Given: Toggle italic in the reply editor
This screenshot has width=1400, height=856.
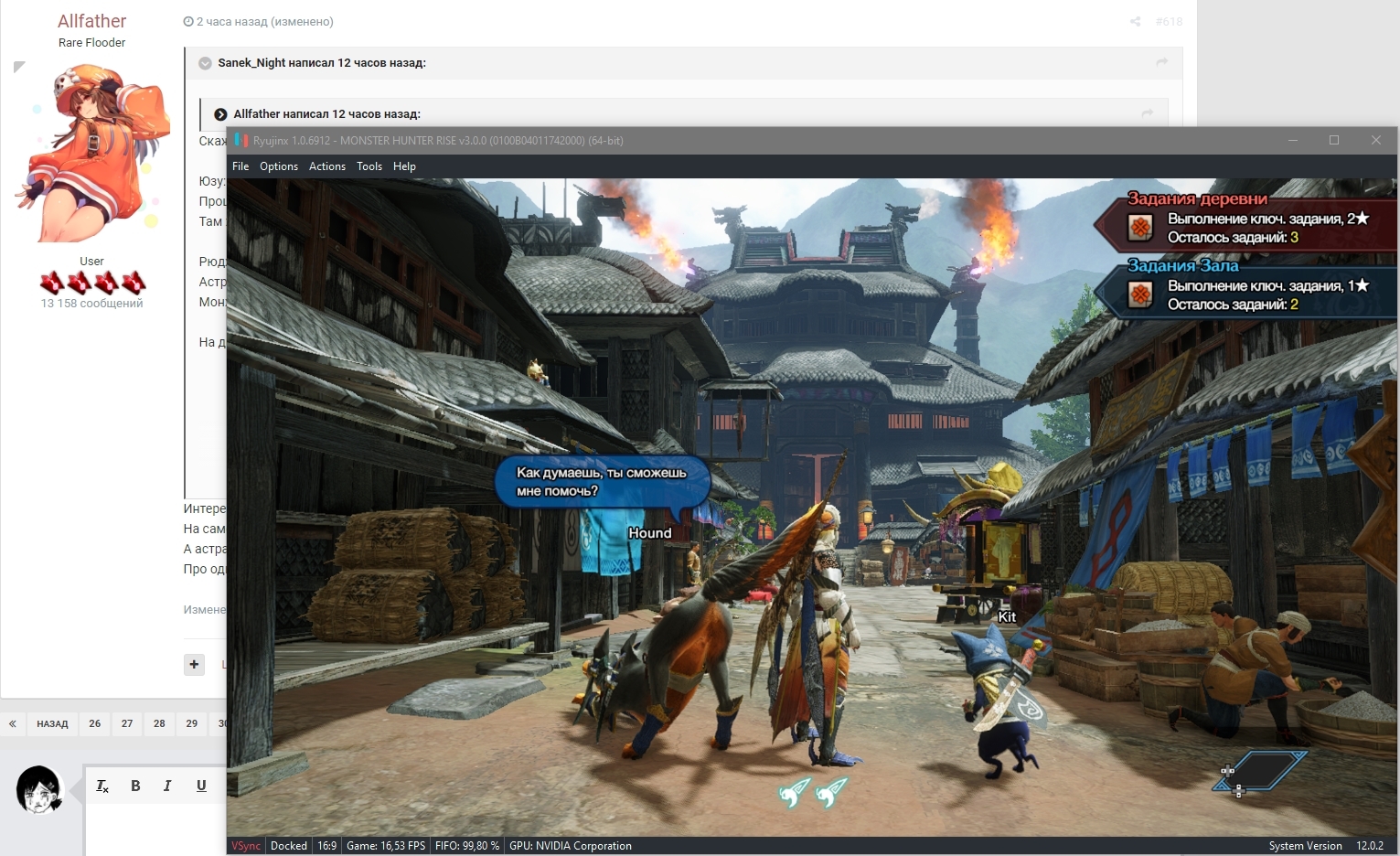Looking at the screenshot, I should point(167,786).
